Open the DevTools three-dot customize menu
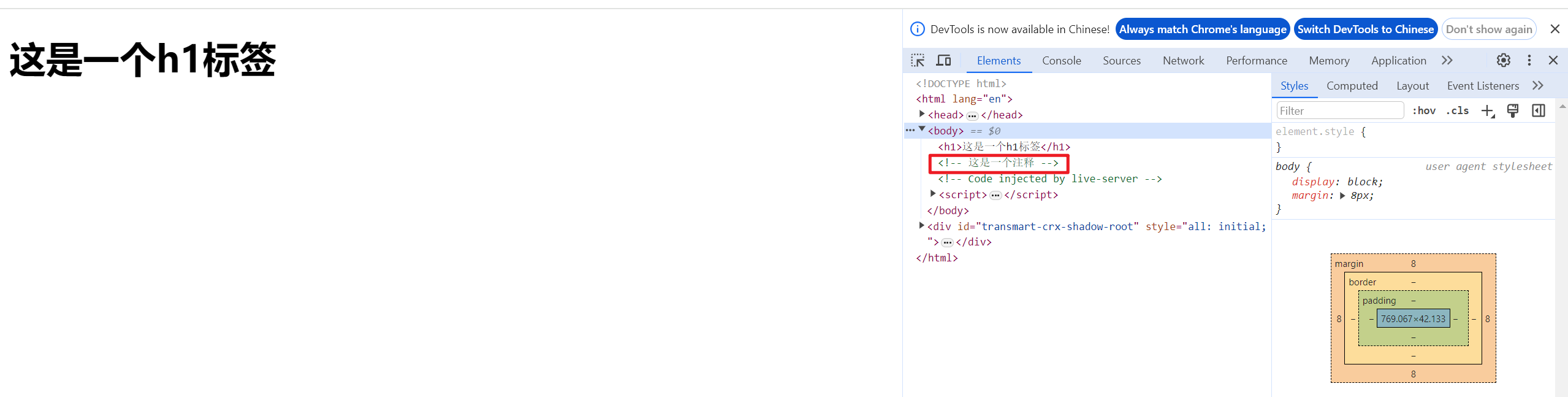 (1529, 60)
